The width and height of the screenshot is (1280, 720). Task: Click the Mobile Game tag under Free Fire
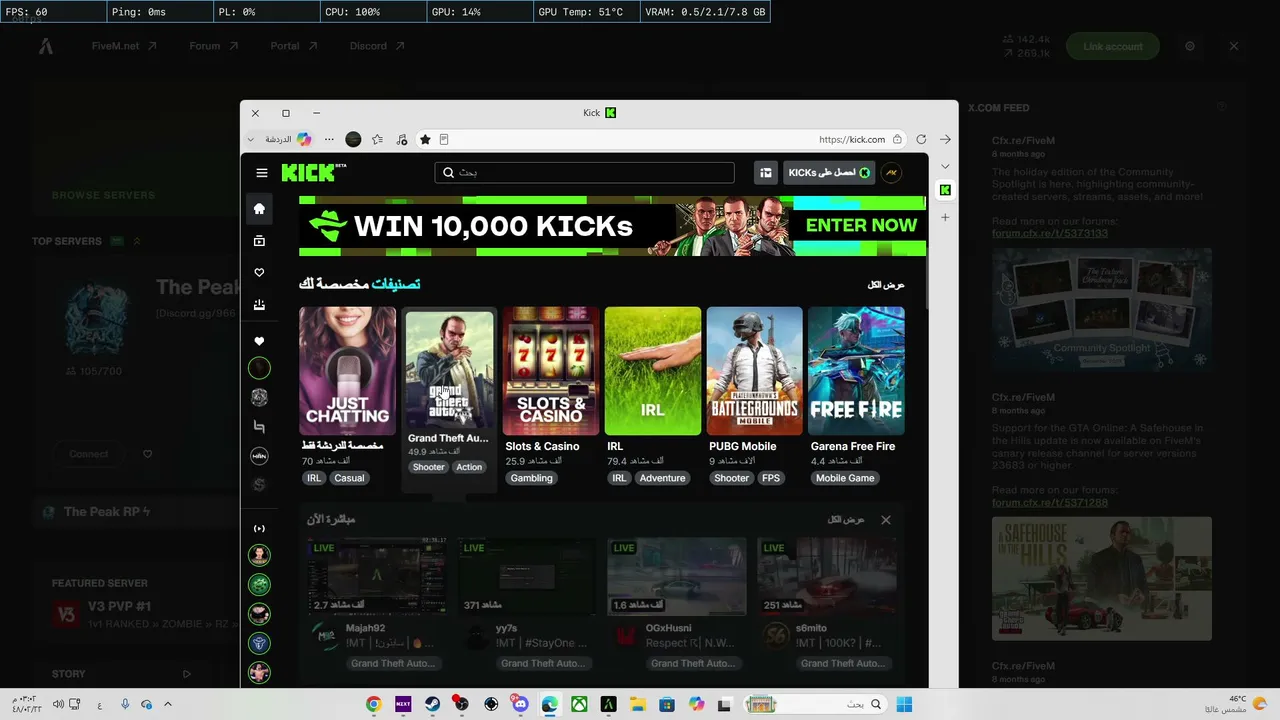click(x=845, y=478)
